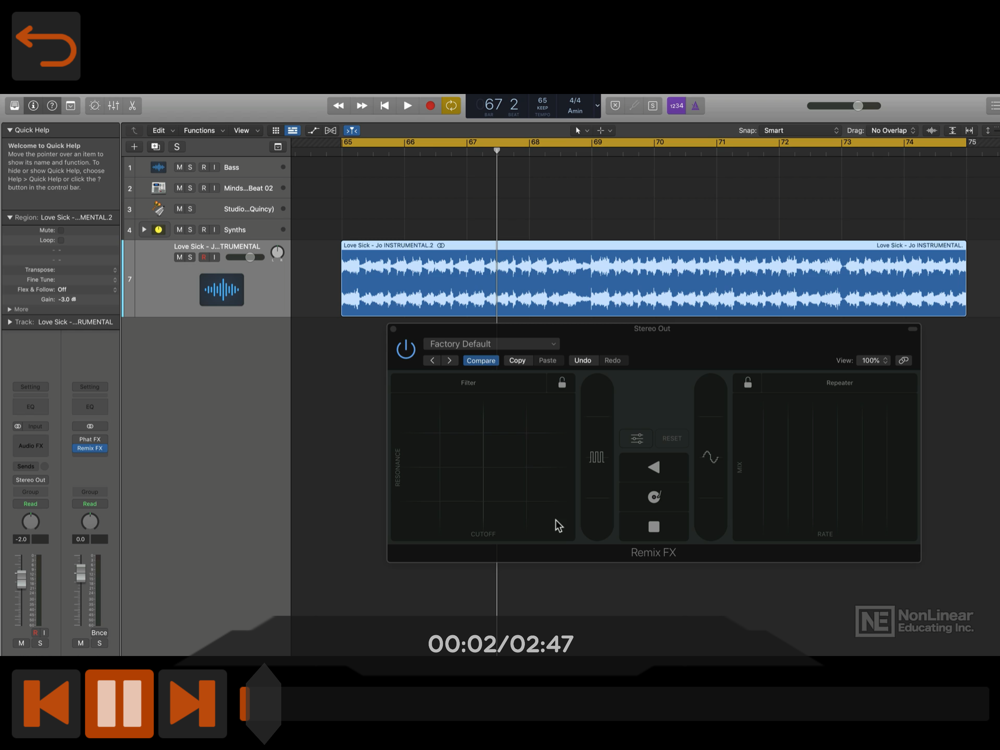The image size is (1000, 750).
Task: Click the horizontal auto zoom icon
Action: coord(969,130)
